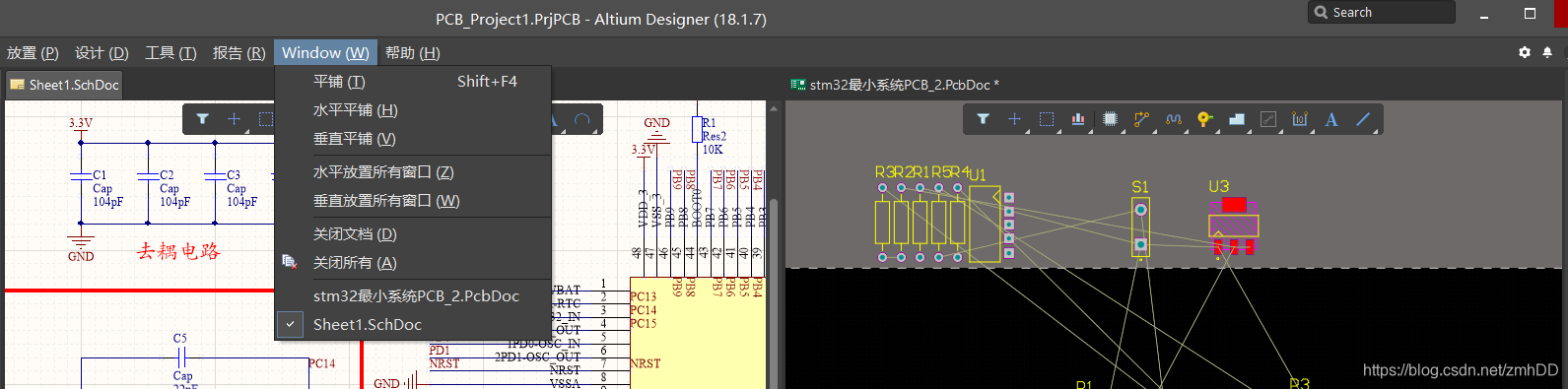
Task: Choose the rectangle selection tool in PCB toolbar
Action: pos(1047,119)
